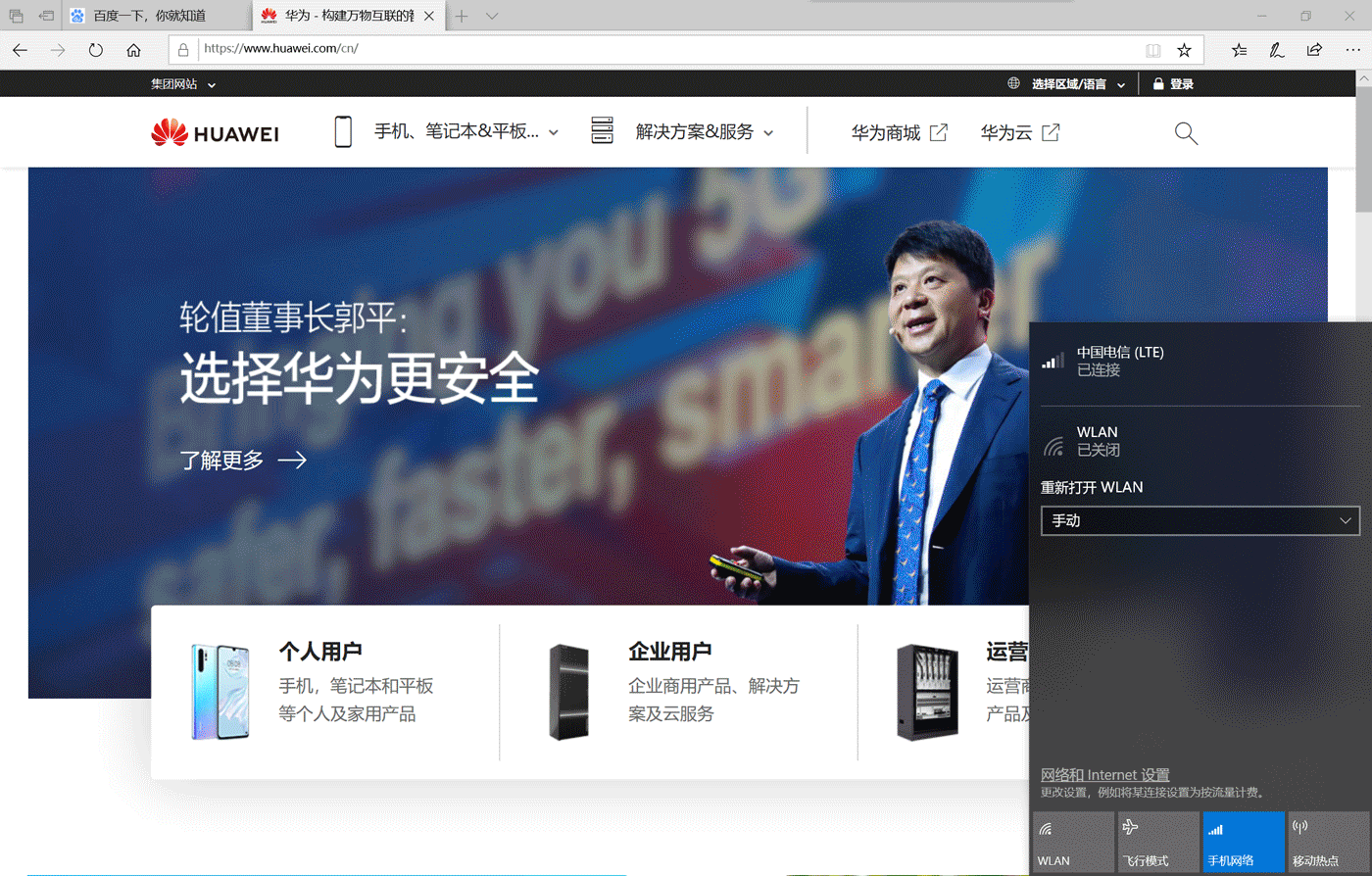This screenshot has width=1372, height=876.
Task: Open 华为云 external link
Action: pos(1020,132)
